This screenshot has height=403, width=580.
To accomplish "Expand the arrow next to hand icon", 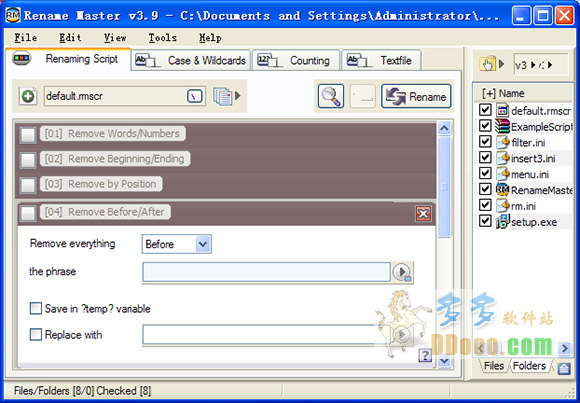I will tap(501, 64).
